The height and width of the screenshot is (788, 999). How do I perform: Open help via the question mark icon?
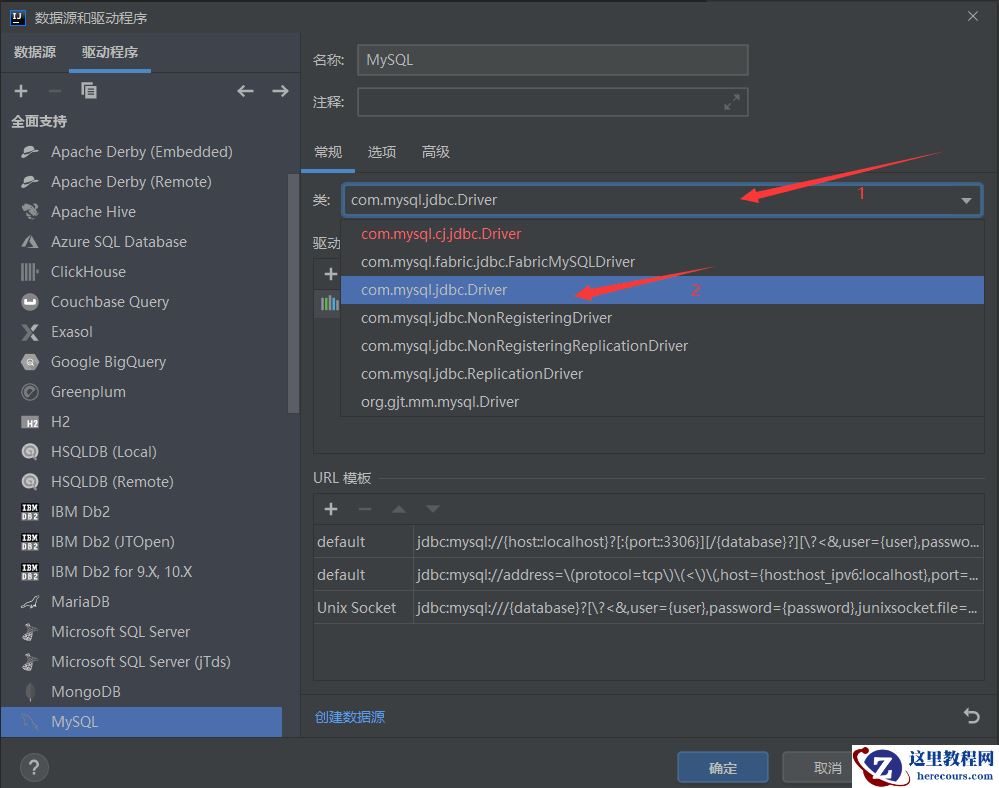coord(33,767)
